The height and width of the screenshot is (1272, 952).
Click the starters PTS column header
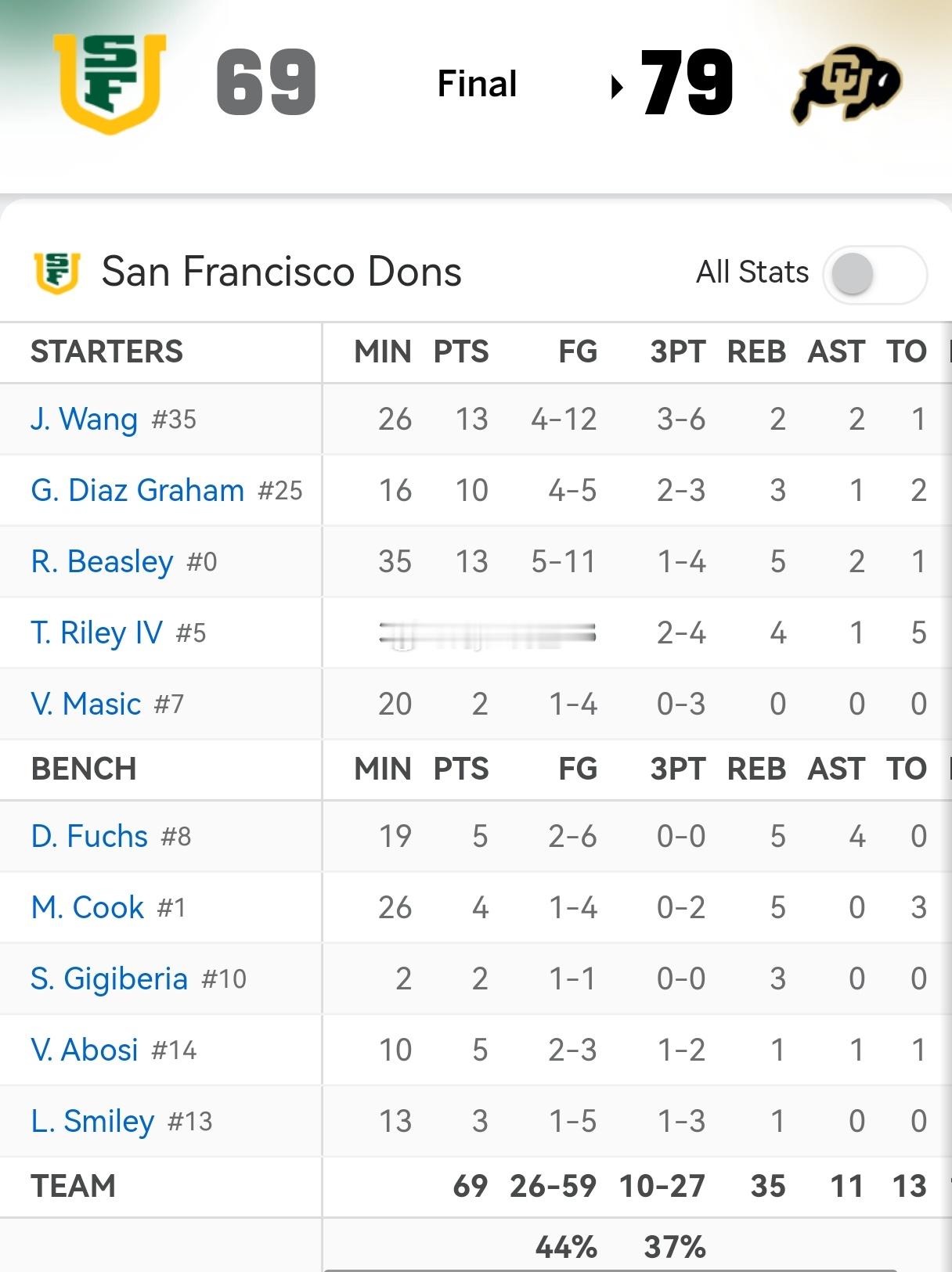coord(461,352)
